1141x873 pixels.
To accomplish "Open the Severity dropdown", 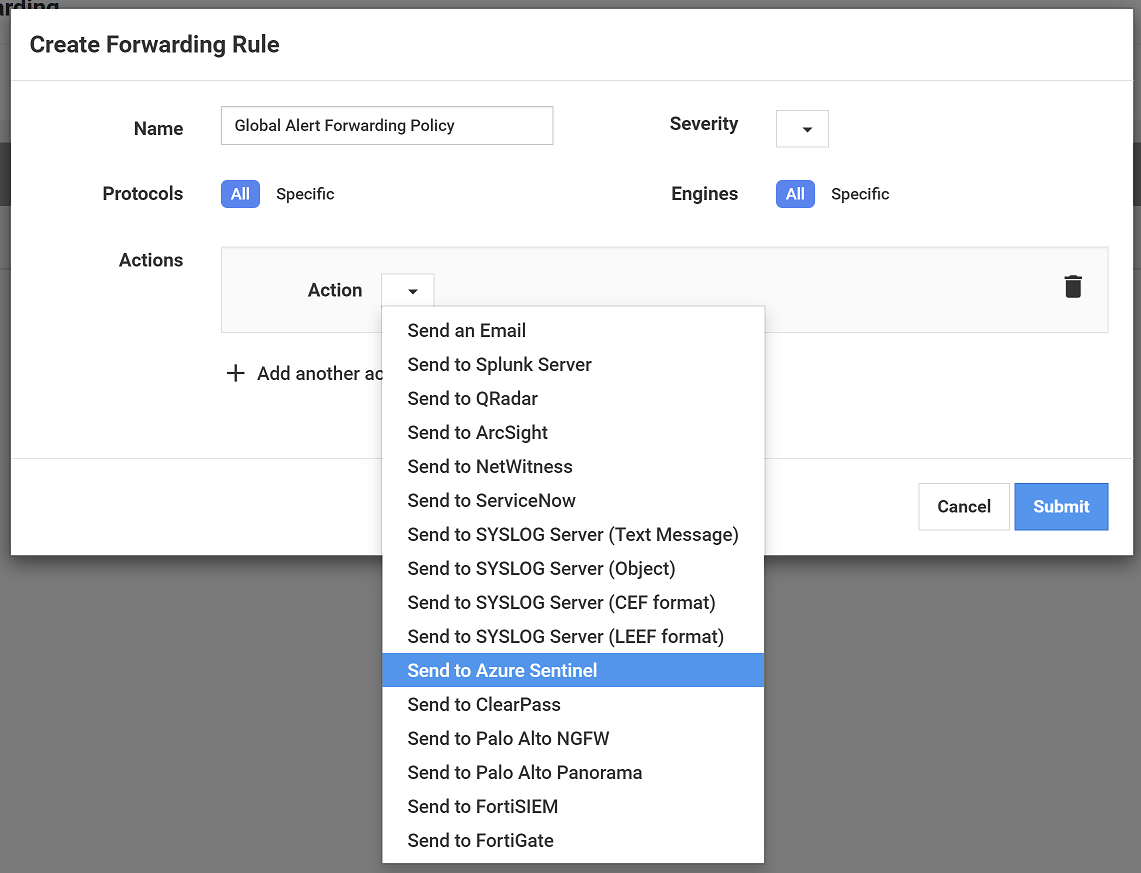I will click(802, 128).
